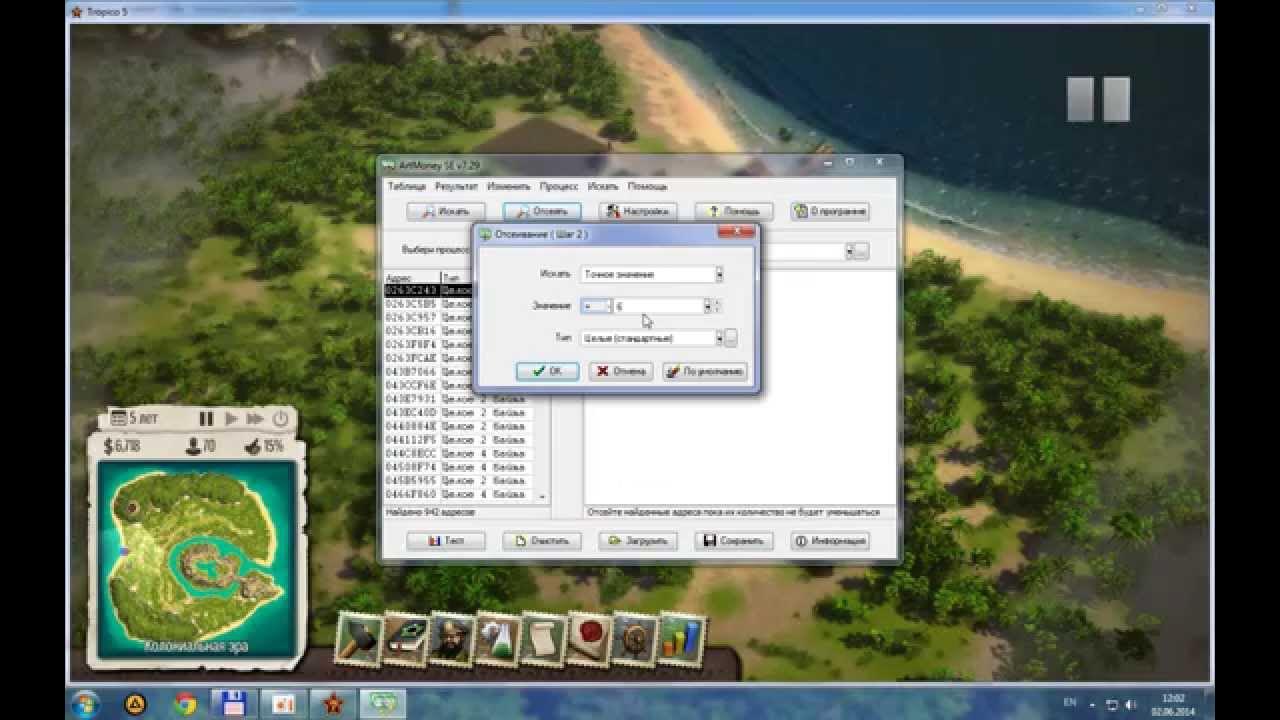The image size is (1280, 720).
Task: Open the constitution scroll stamp
Action: point(544,640)
